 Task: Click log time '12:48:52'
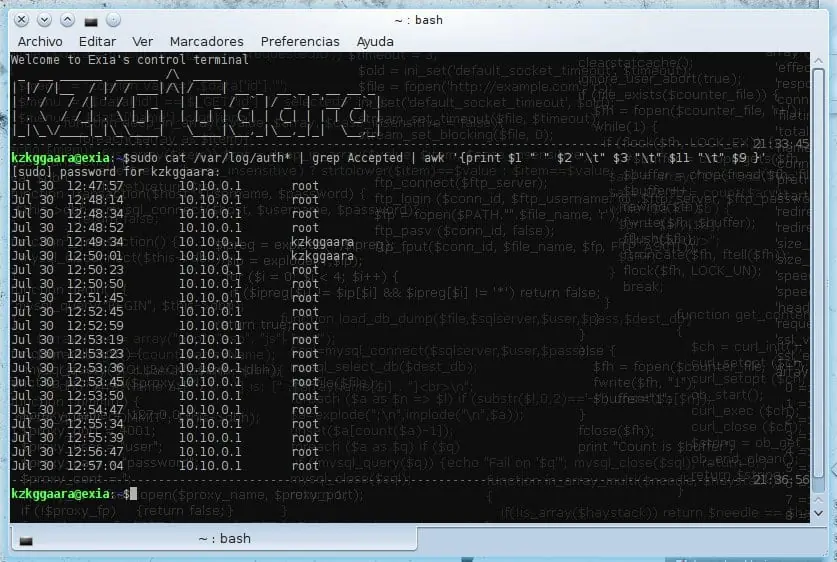click(x=95, y=228)
